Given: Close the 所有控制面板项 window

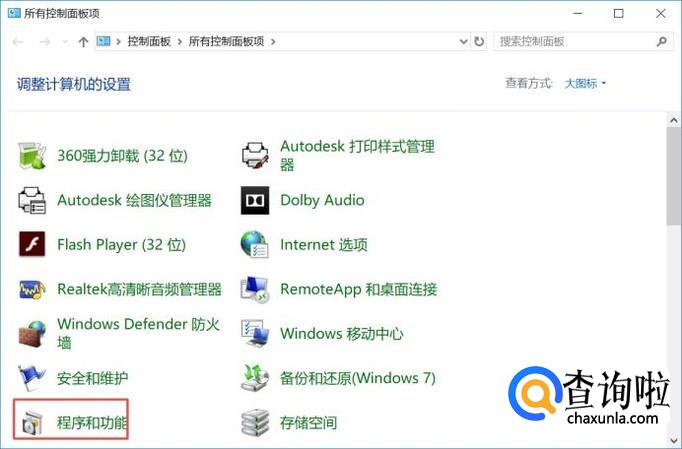Looking at the screenshot, I should pyautogui.click(x=660, y=13).
